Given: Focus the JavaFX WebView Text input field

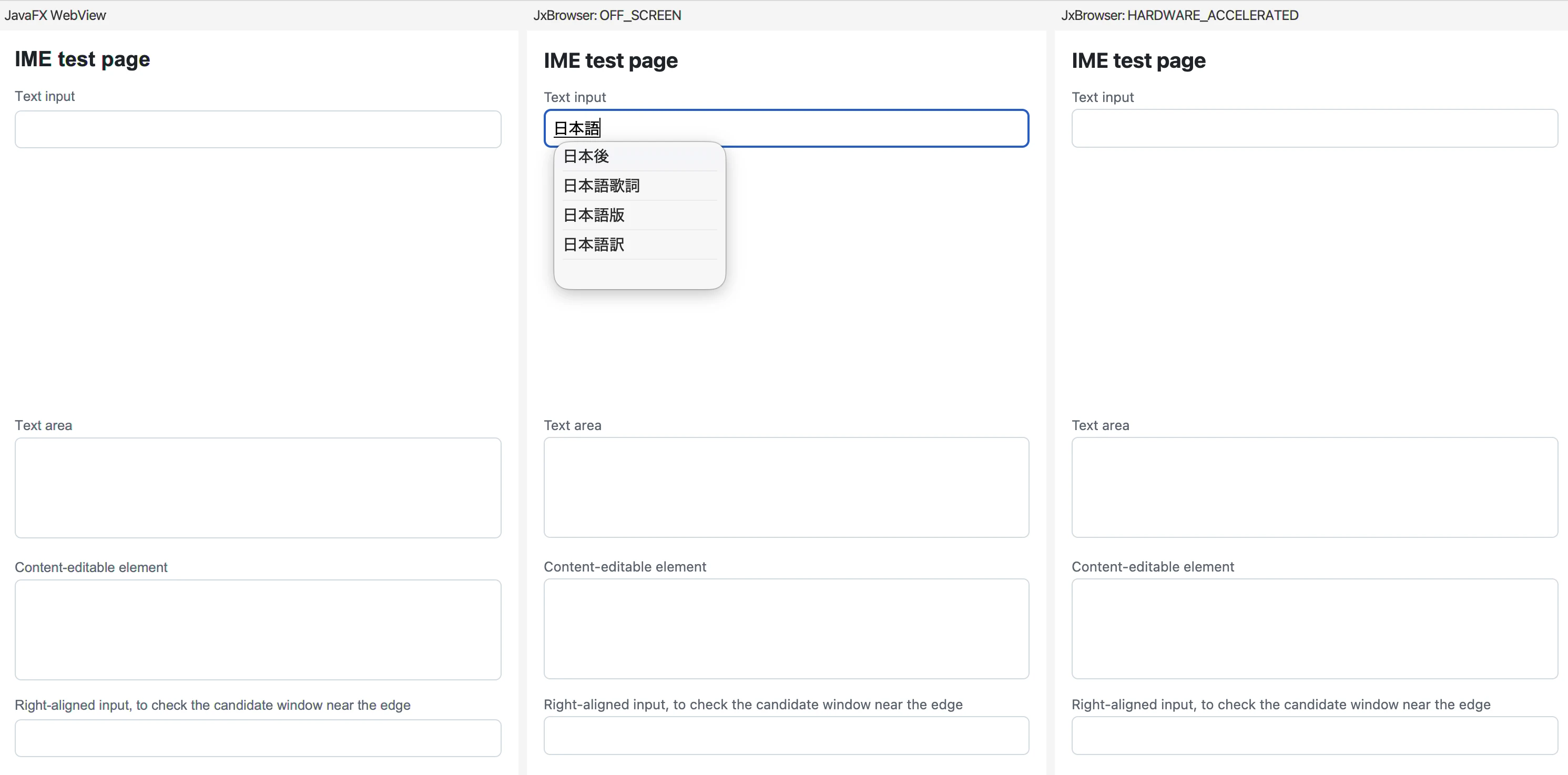Looking at the screenshot, I should [x=258, y=129].
